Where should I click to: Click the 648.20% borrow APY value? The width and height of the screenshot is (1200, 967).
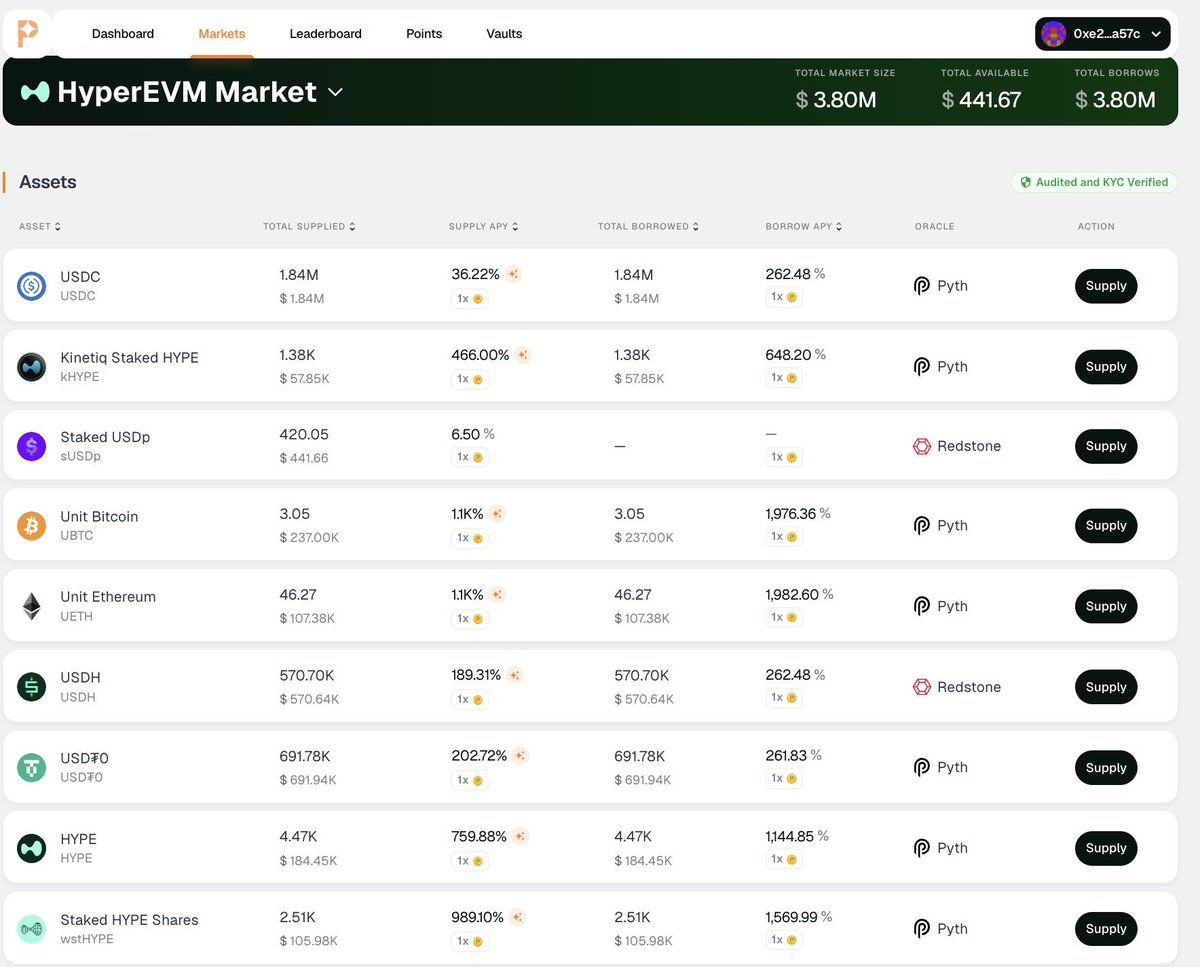pyautogui.click(x=795, y=355)
